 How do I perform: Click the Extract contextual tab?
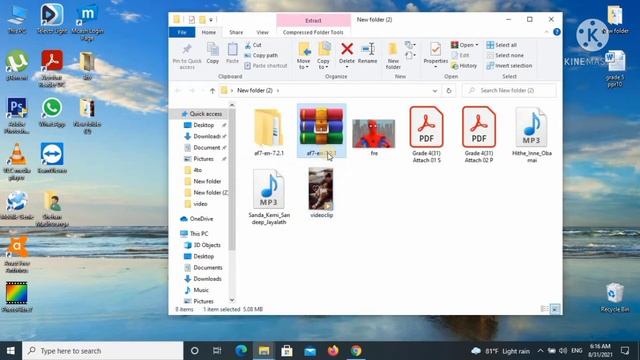click(313, 20)
